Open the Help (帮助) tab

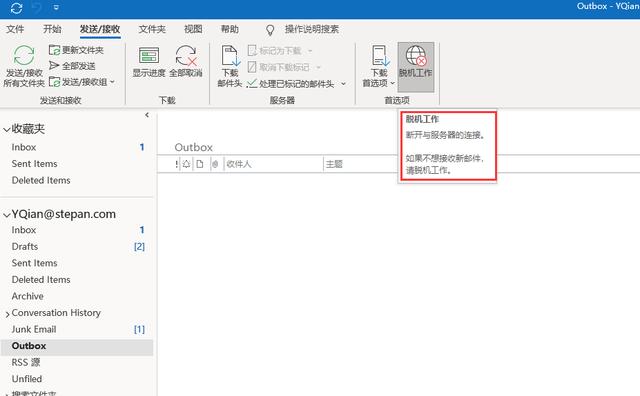click(x=230, y=29)
